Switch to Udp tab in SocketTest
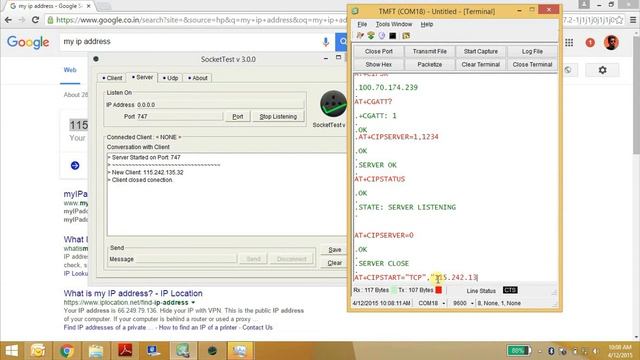This screenshot has width=640, height=360. point(171,78)
